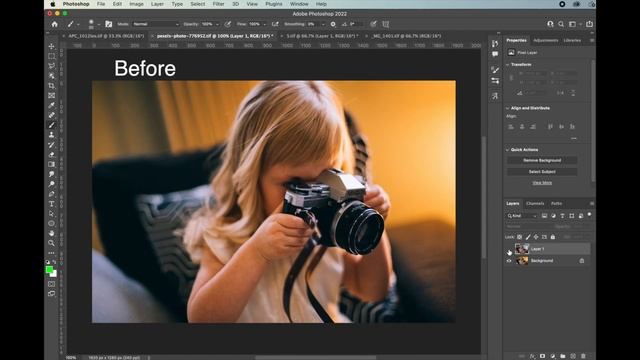
Task: Select the Eraser tool
Action: point(51,154)
